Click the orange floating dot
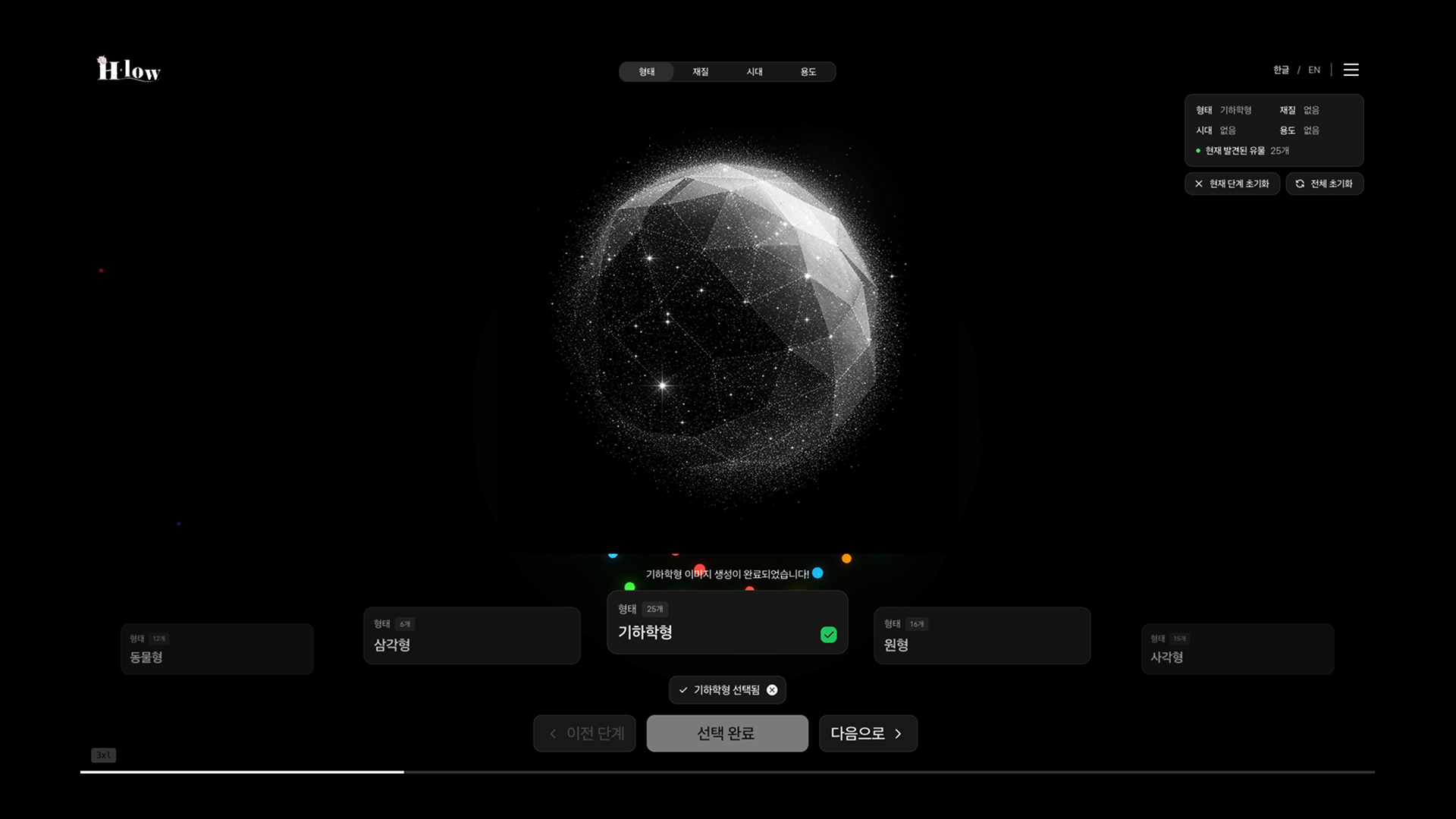 tap(846, 559)
